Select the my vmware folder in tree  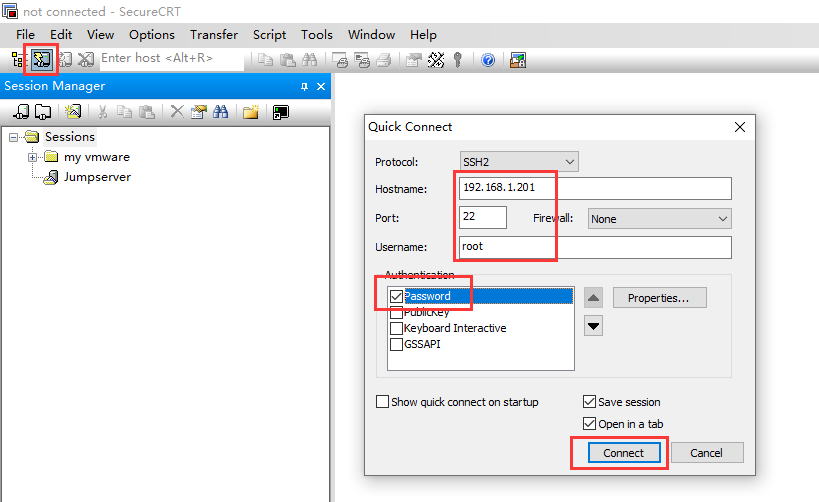tap(97, 157)
